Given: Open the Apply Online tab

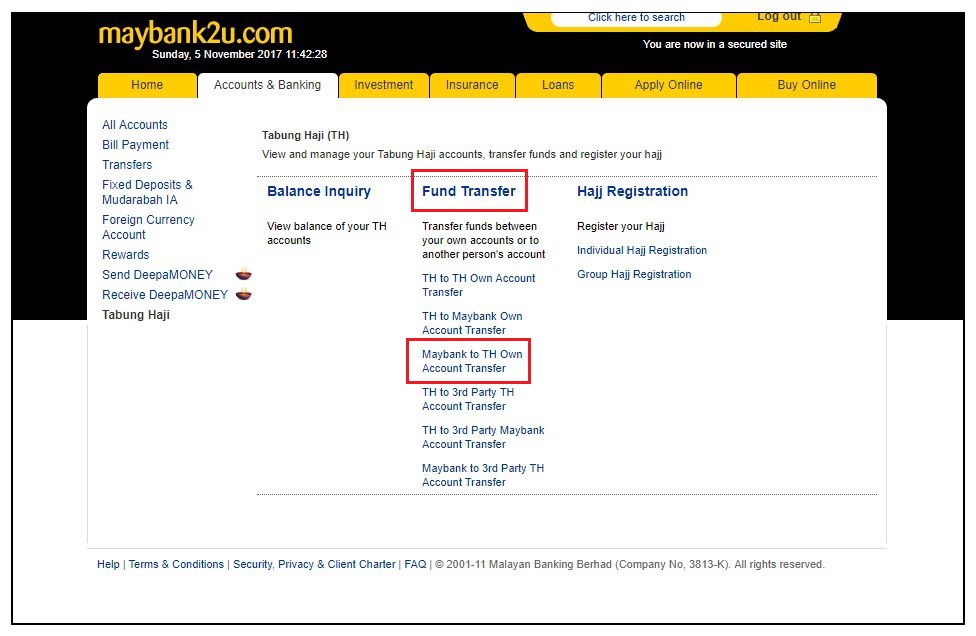Looking at the screenshot, I should coord(669,85).
